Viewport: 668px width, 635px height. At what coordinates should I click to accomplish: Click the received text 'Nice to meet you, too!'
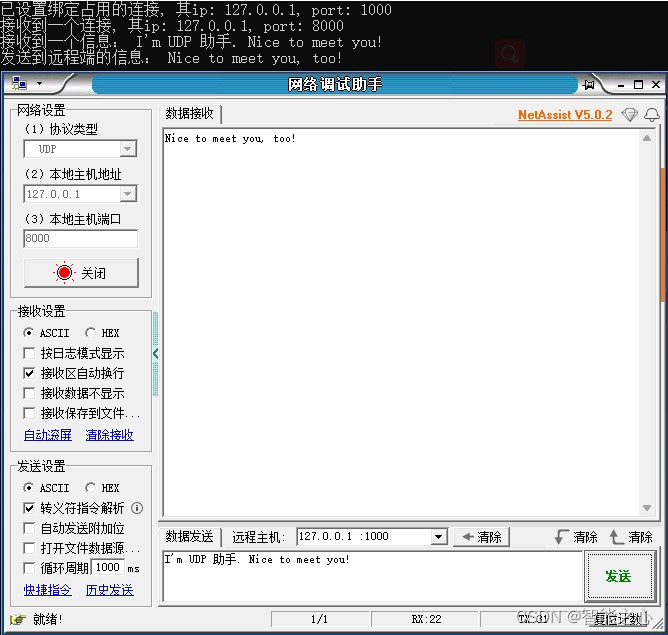(x=230, y=139)
